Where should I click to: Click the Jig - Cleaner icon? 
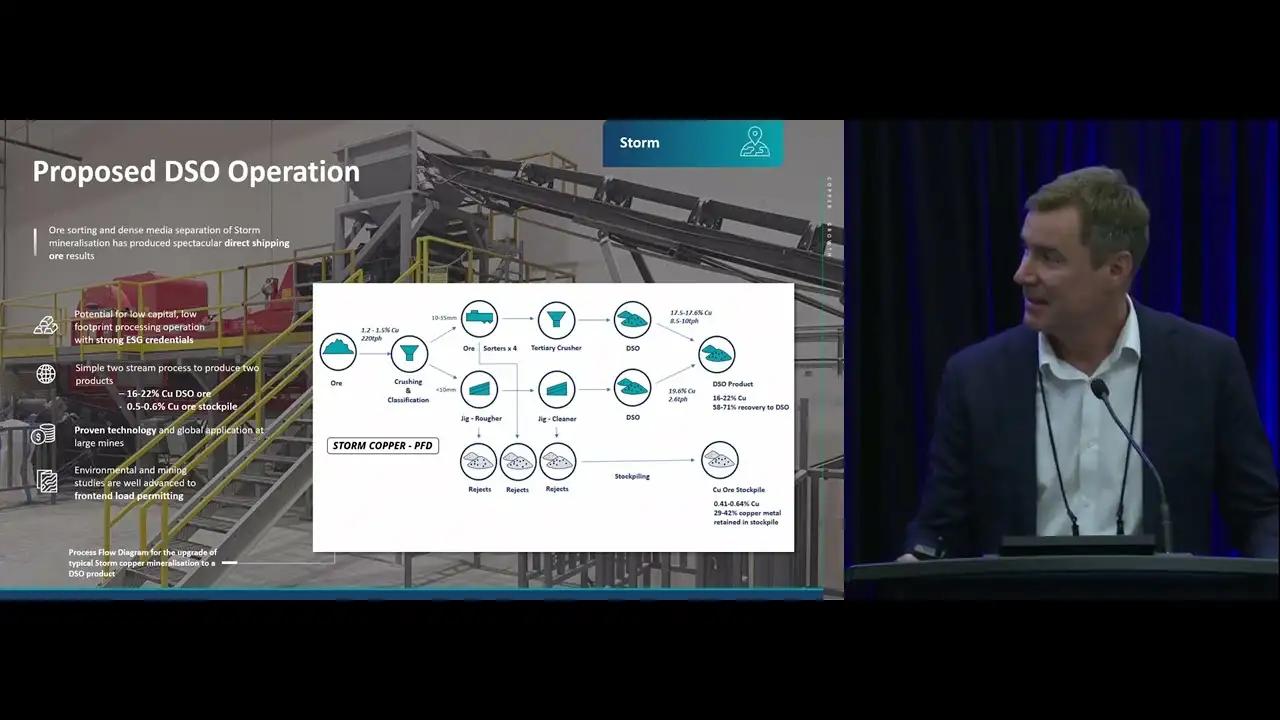[556, 389]
